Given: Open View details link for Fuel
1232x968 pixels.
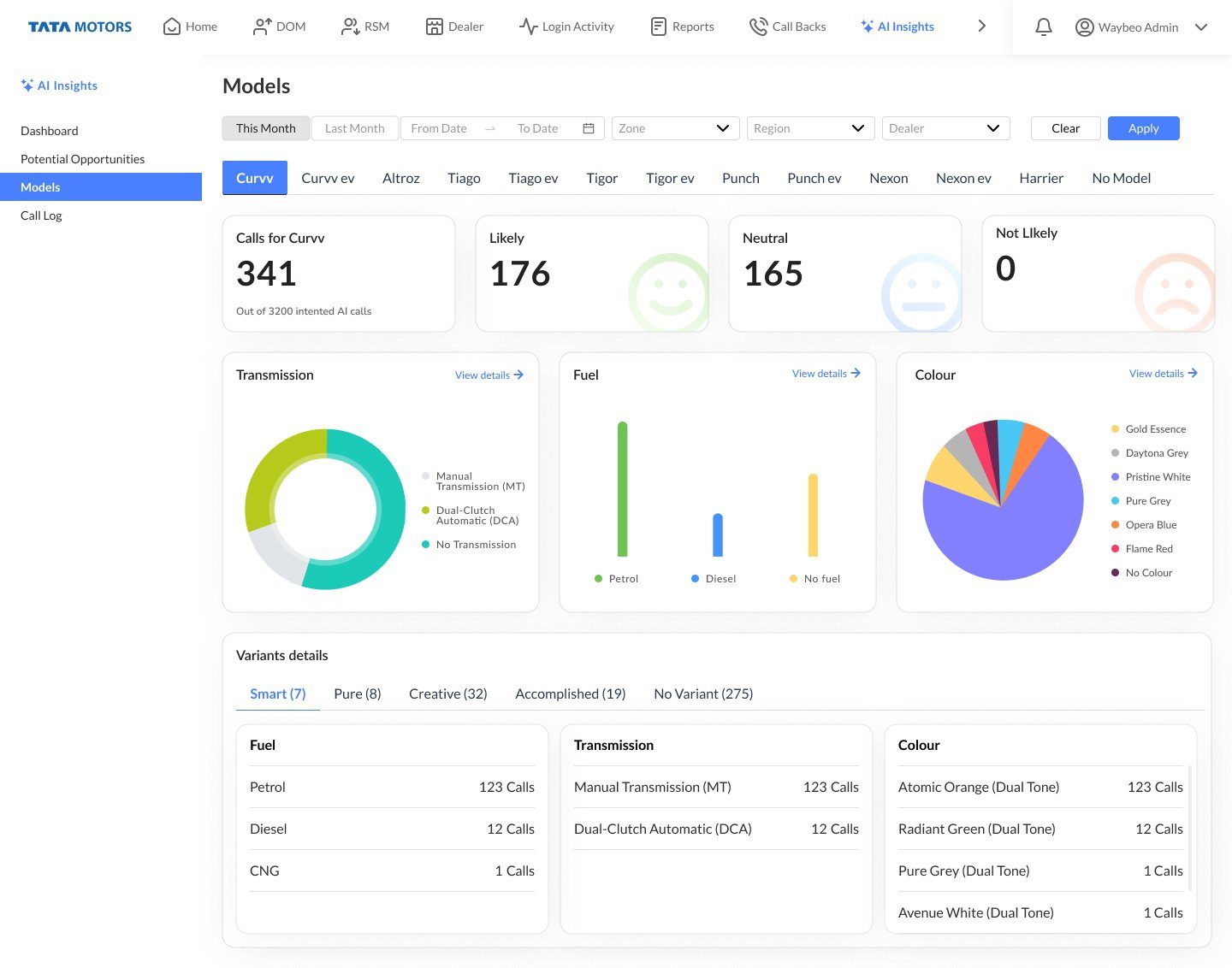Looking at the screenshot, I should point(826,374).
